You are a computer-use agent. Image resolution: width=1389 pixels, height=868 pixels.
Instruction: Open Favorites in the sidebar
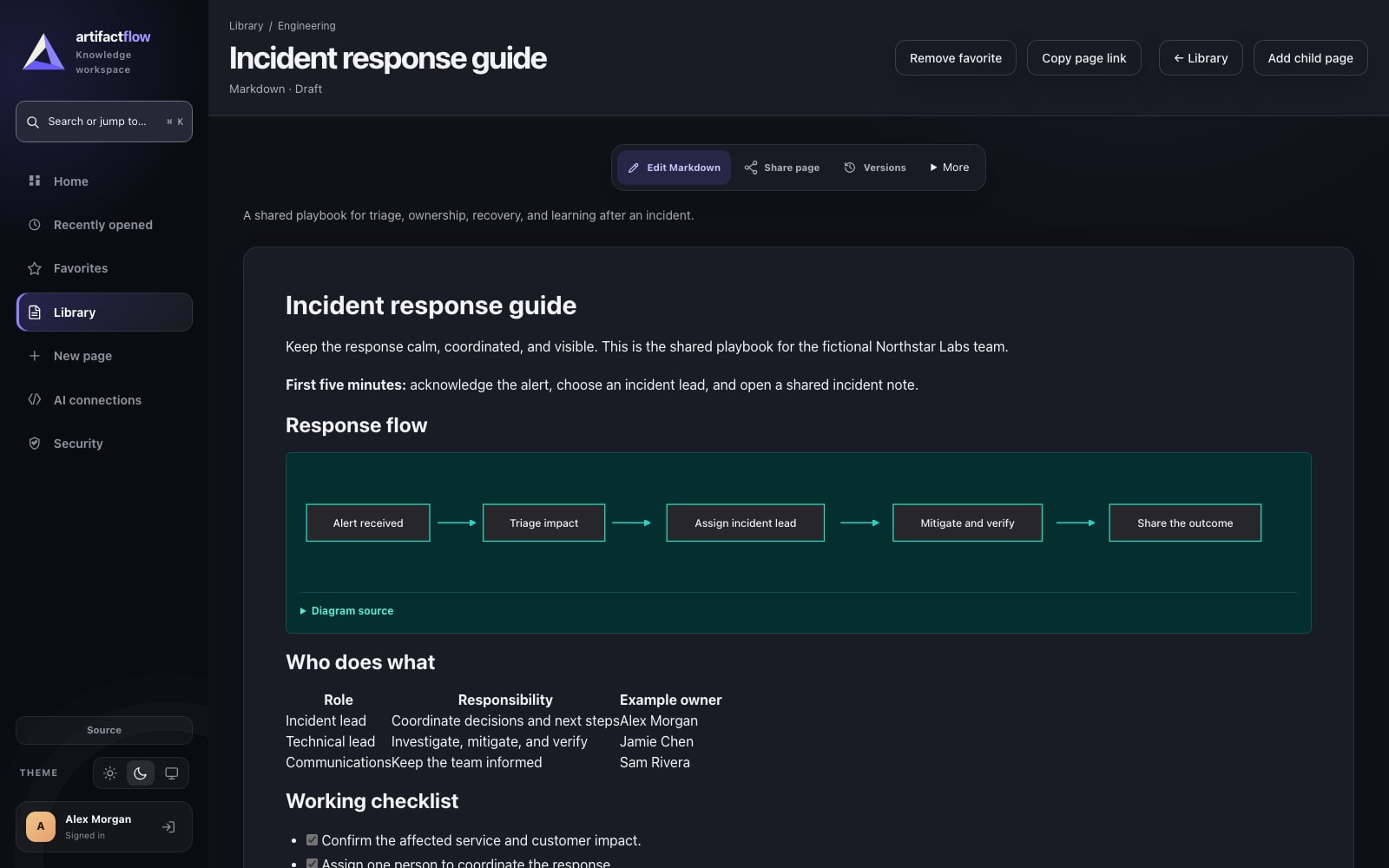tap(104, 268)
